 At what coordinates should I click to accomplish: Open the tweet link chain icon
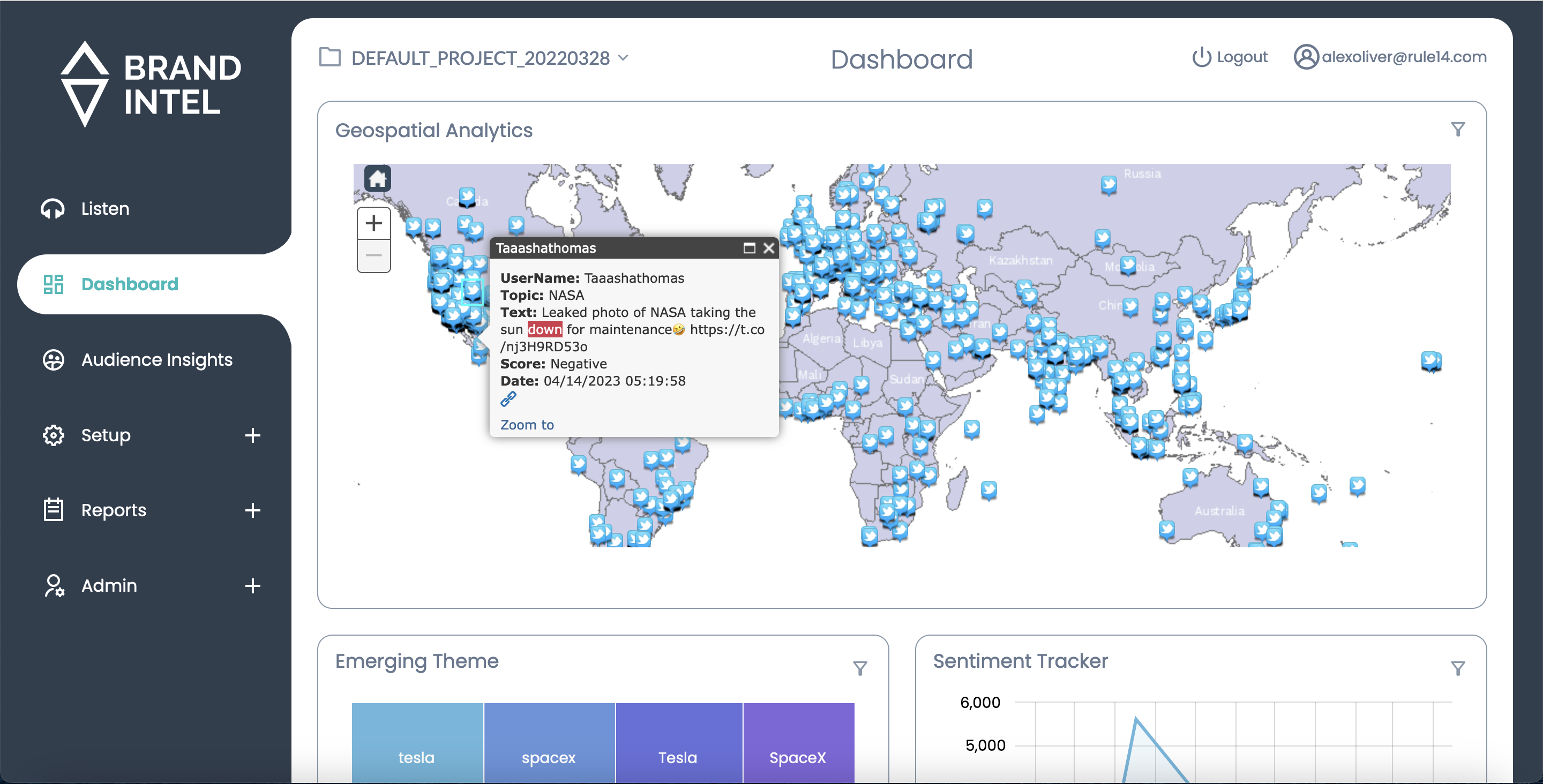508,399
